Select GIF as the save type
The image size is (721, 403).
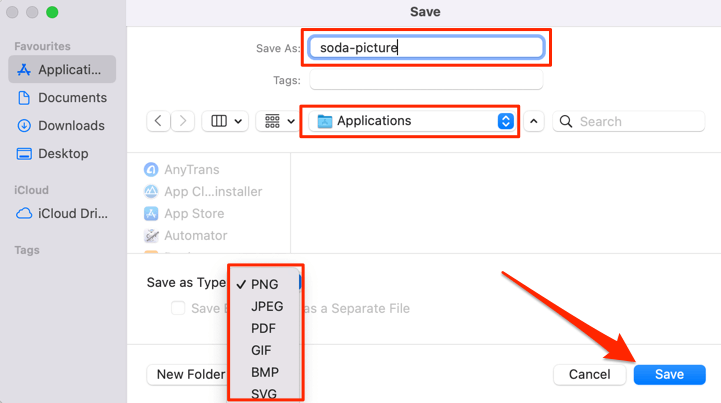coord(261,351)
